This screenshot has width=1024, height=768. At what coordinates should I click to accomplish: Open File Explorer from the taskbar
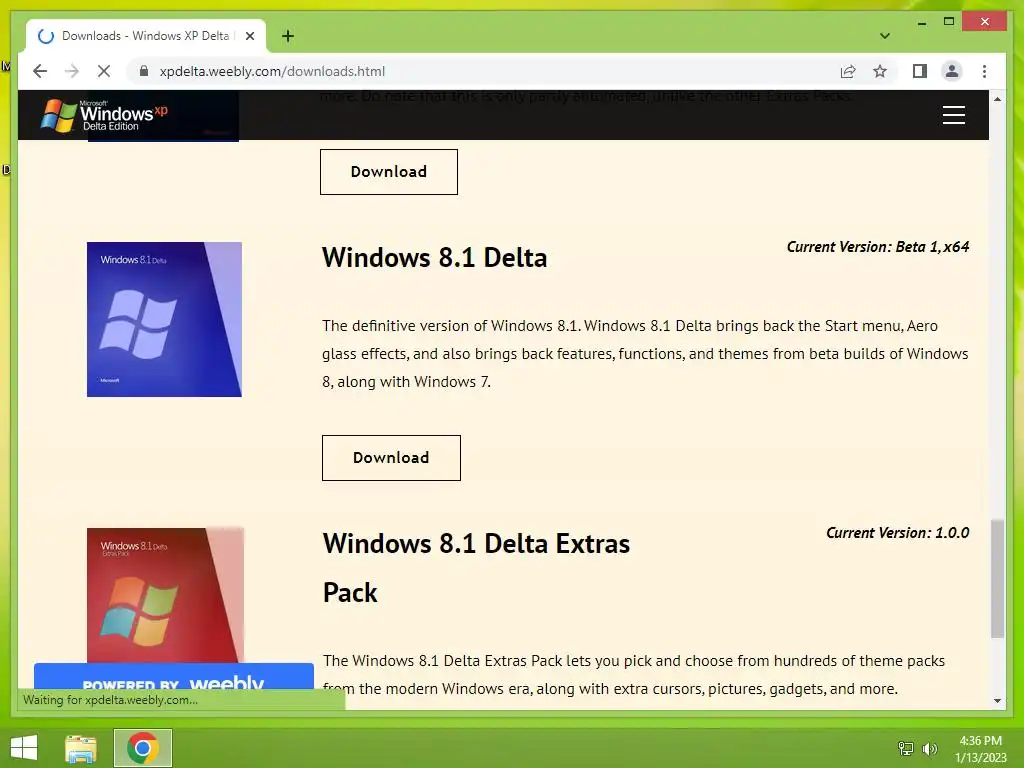(x=81, y=748)
